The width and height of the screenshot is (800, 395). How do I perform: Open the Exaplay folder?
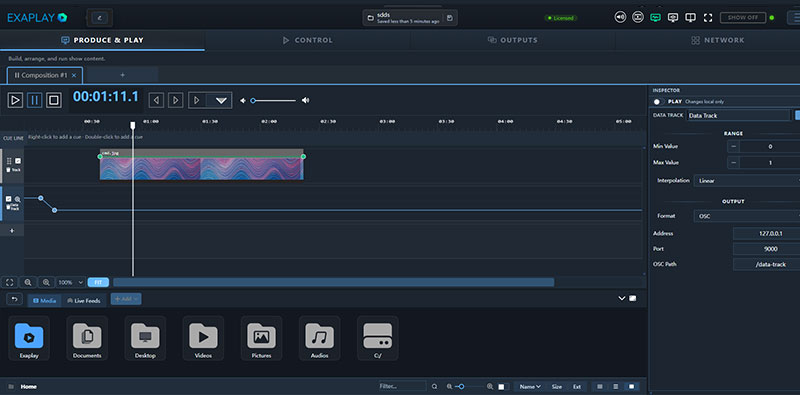29,338
